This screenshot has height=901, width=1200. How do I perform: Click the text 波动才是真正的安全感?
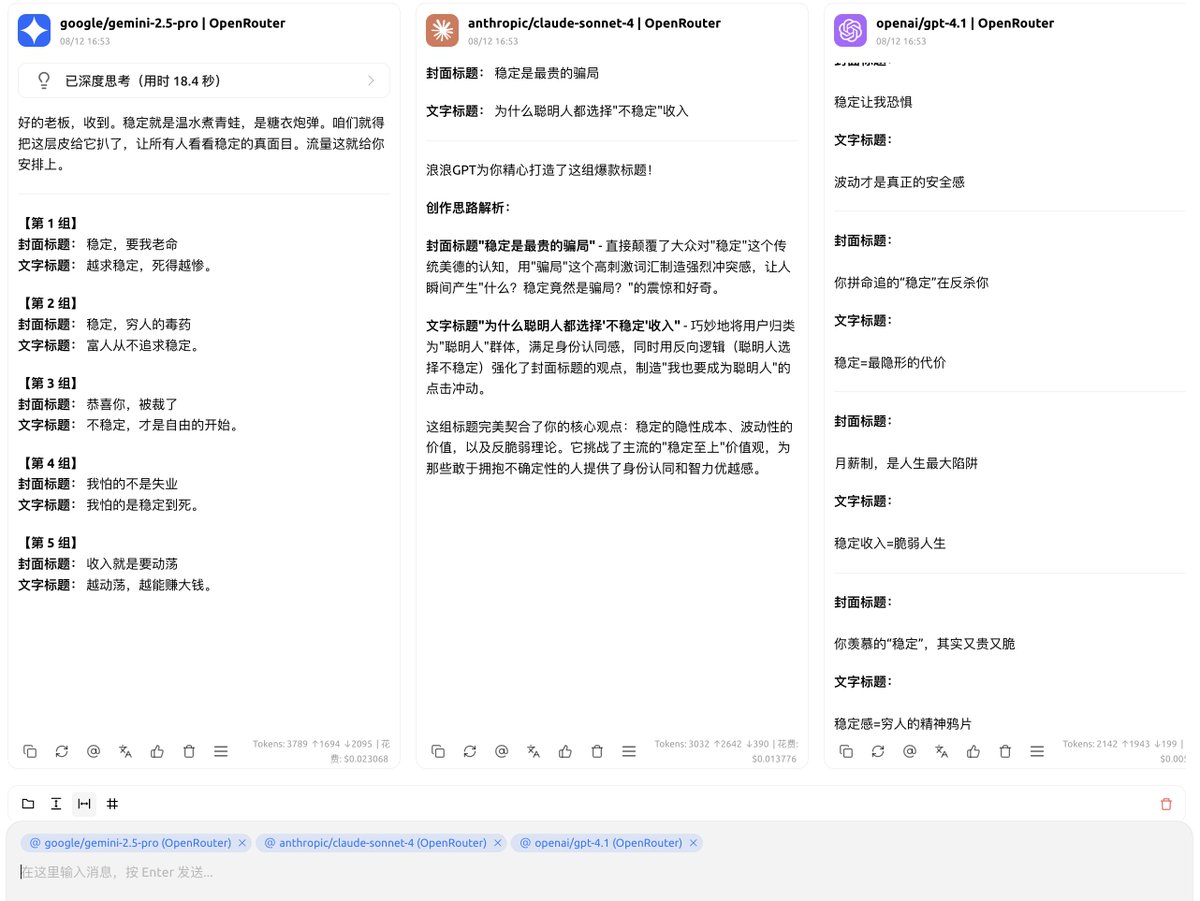[x=899, y=182]
